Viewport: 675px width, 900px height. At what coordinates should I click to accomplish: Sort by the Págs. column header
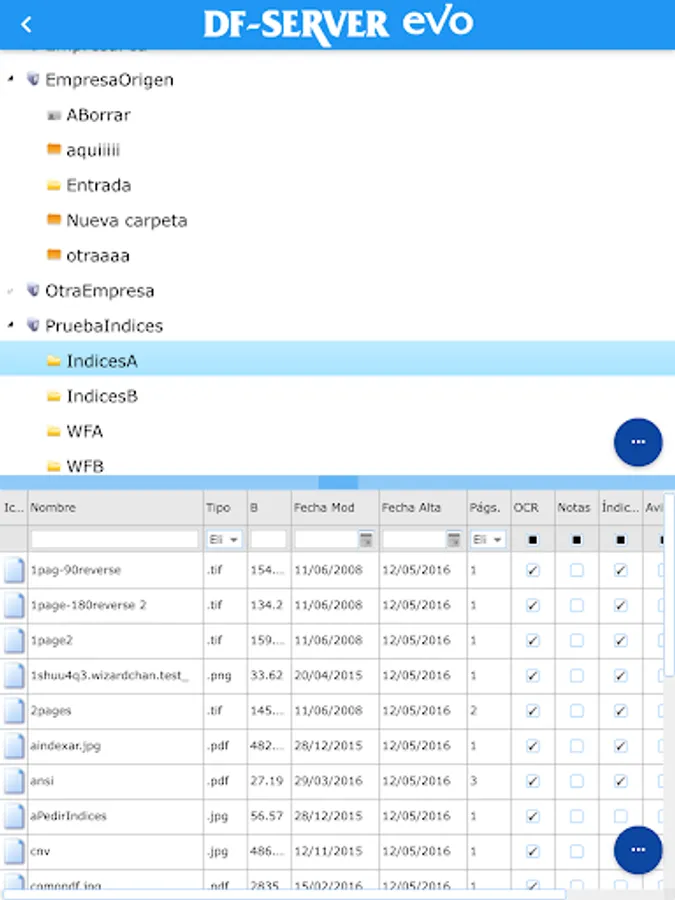pyautogui.click(x=488, y=507)
